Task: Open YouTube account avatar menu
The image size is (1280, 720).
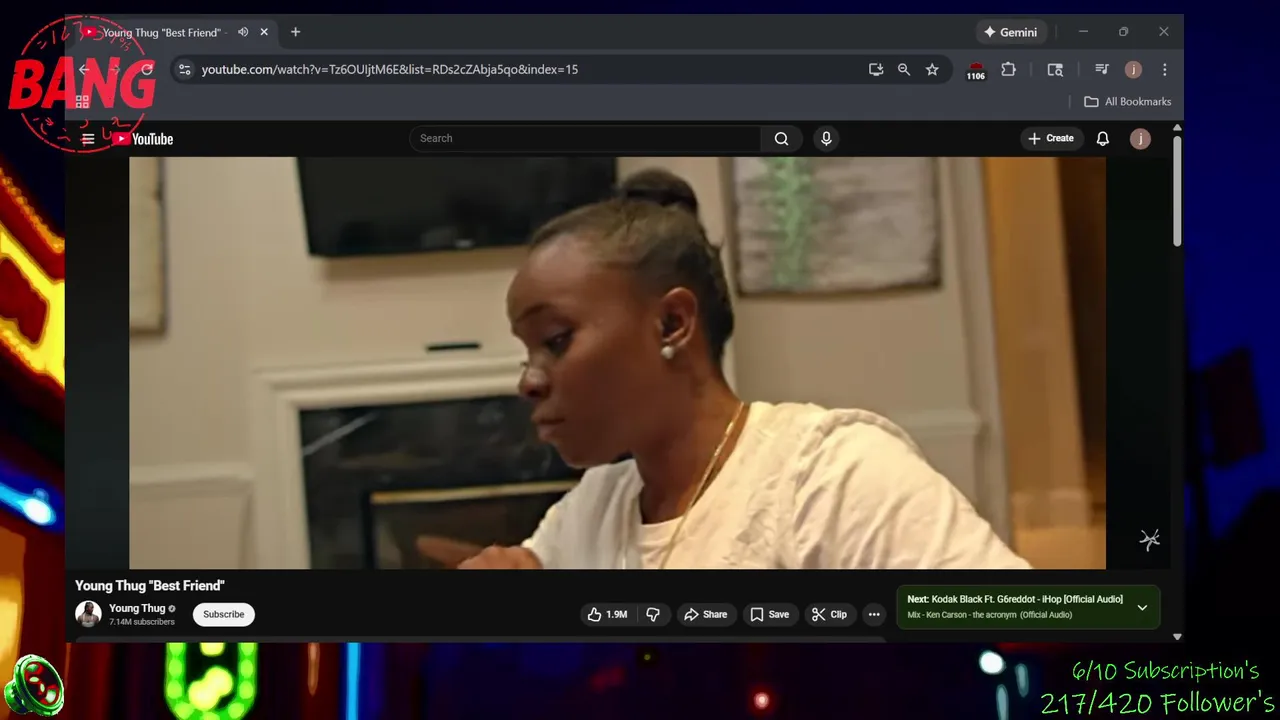Action: 1140,139
